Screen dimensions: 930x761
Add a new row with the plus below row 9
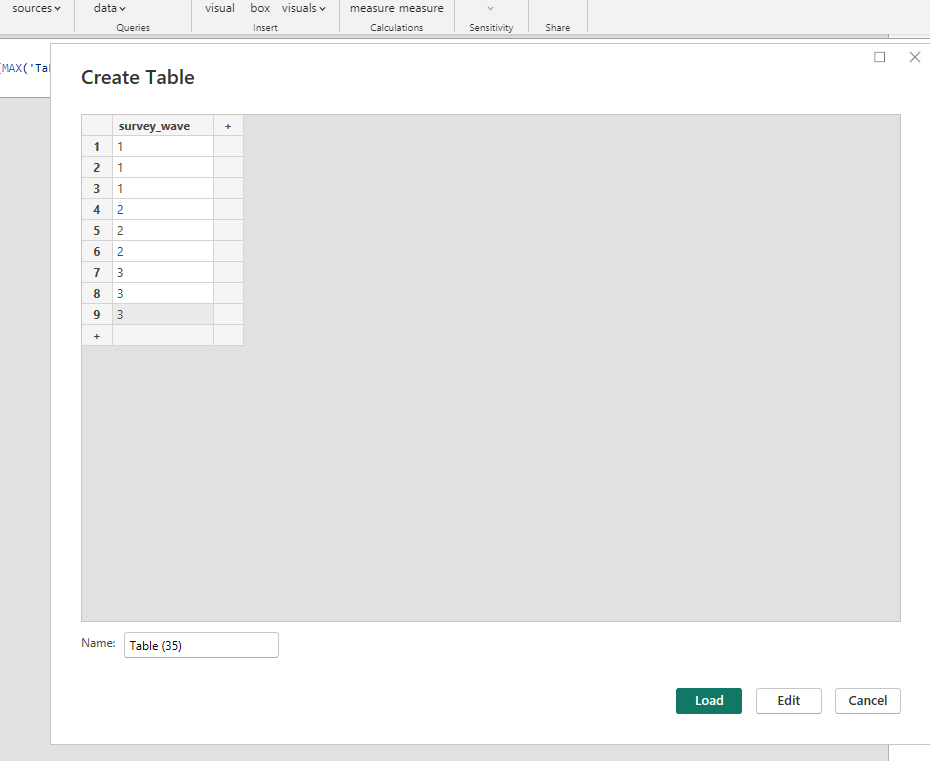pyautogui.click(x=97, y=336)
